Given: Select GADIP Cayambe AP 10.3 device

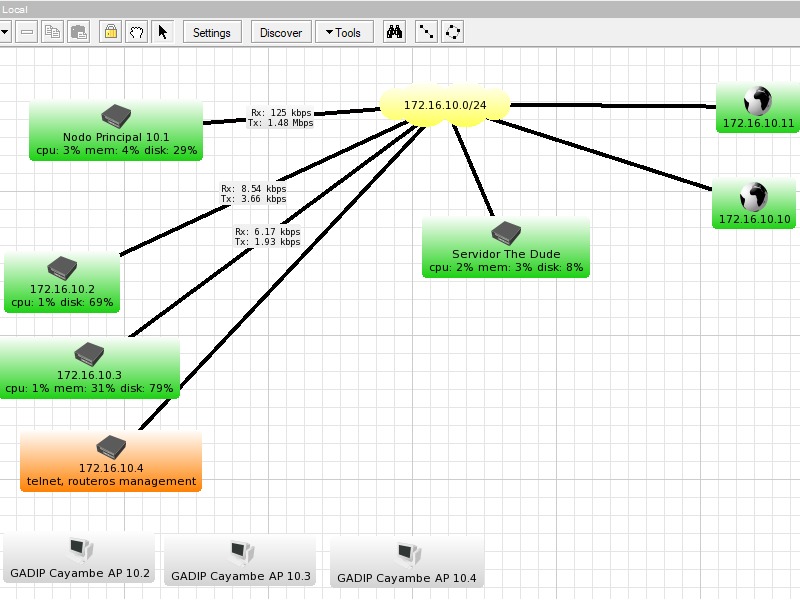Looking at the screenshot, I should 240,561.
